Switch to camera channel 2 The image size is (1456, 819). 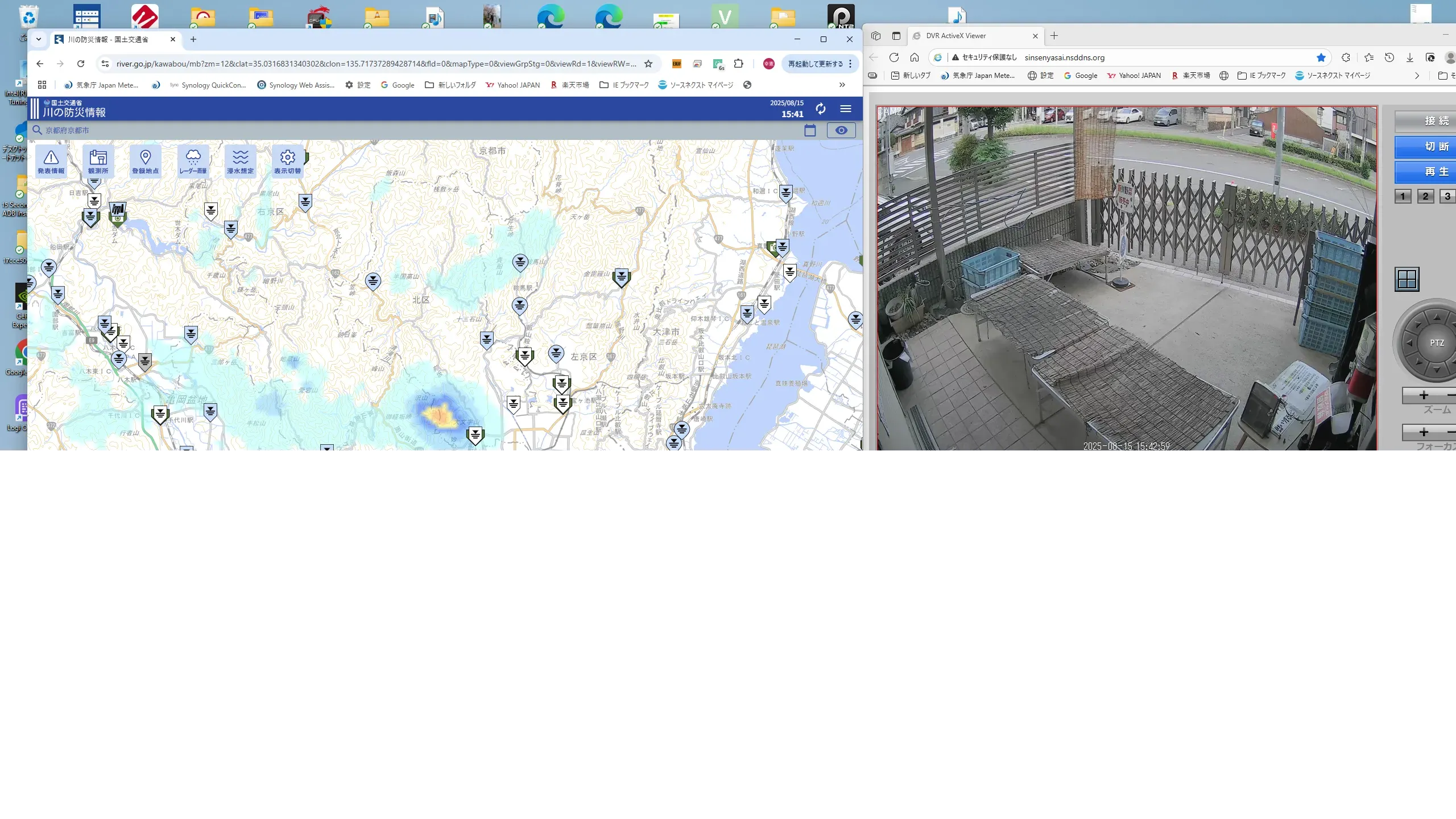(1425, 196)
